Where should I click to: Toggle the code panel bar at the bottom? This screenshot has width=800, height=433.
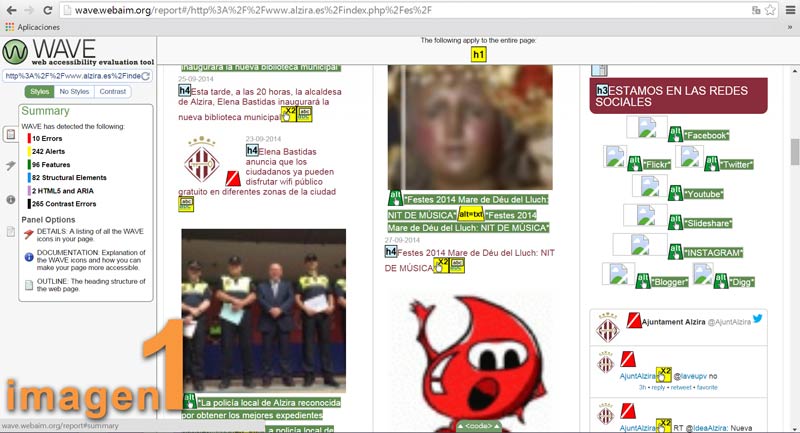[478, 426]
